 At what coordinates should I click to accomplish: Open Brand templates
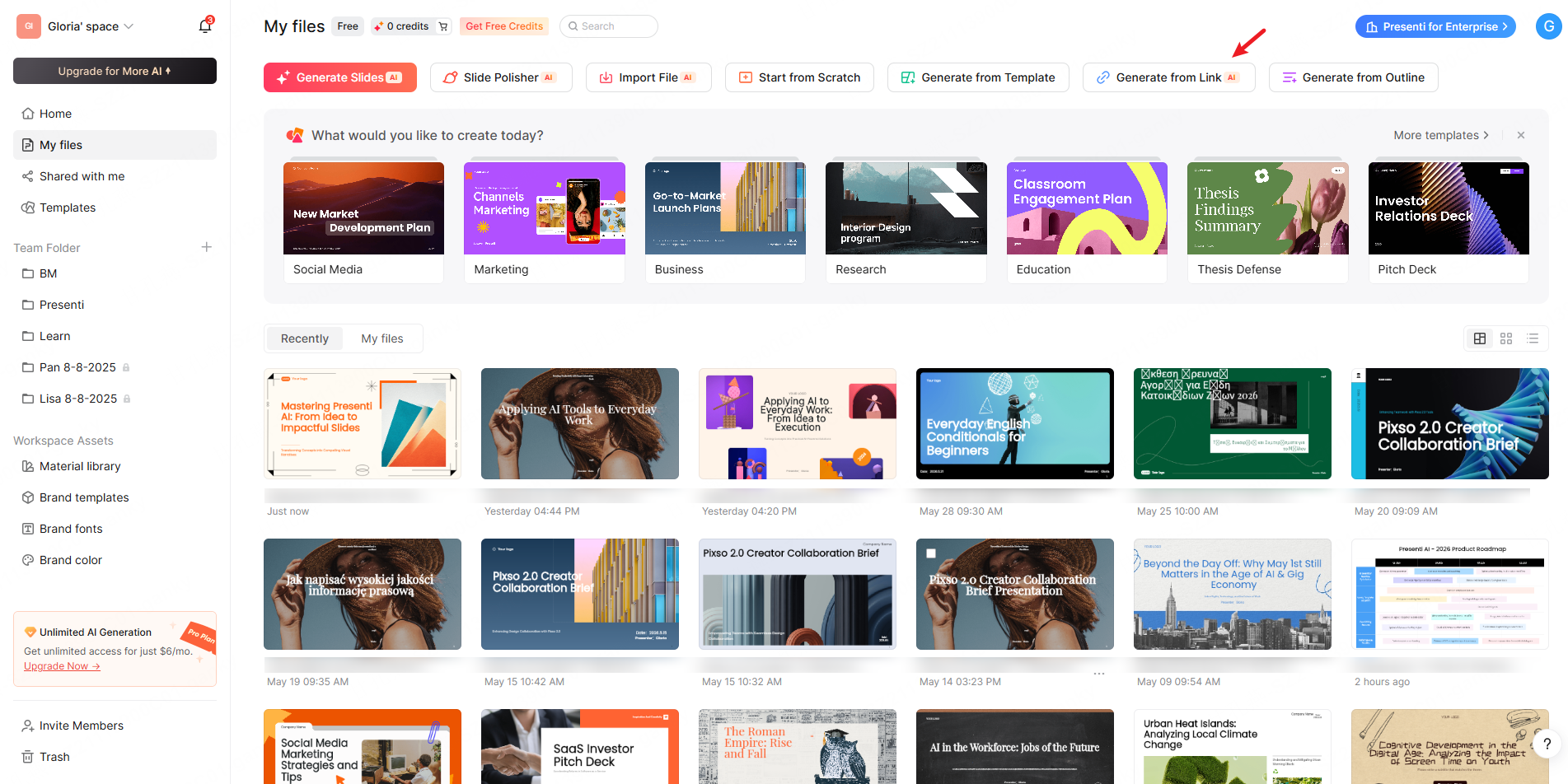(x=115, y=497)
